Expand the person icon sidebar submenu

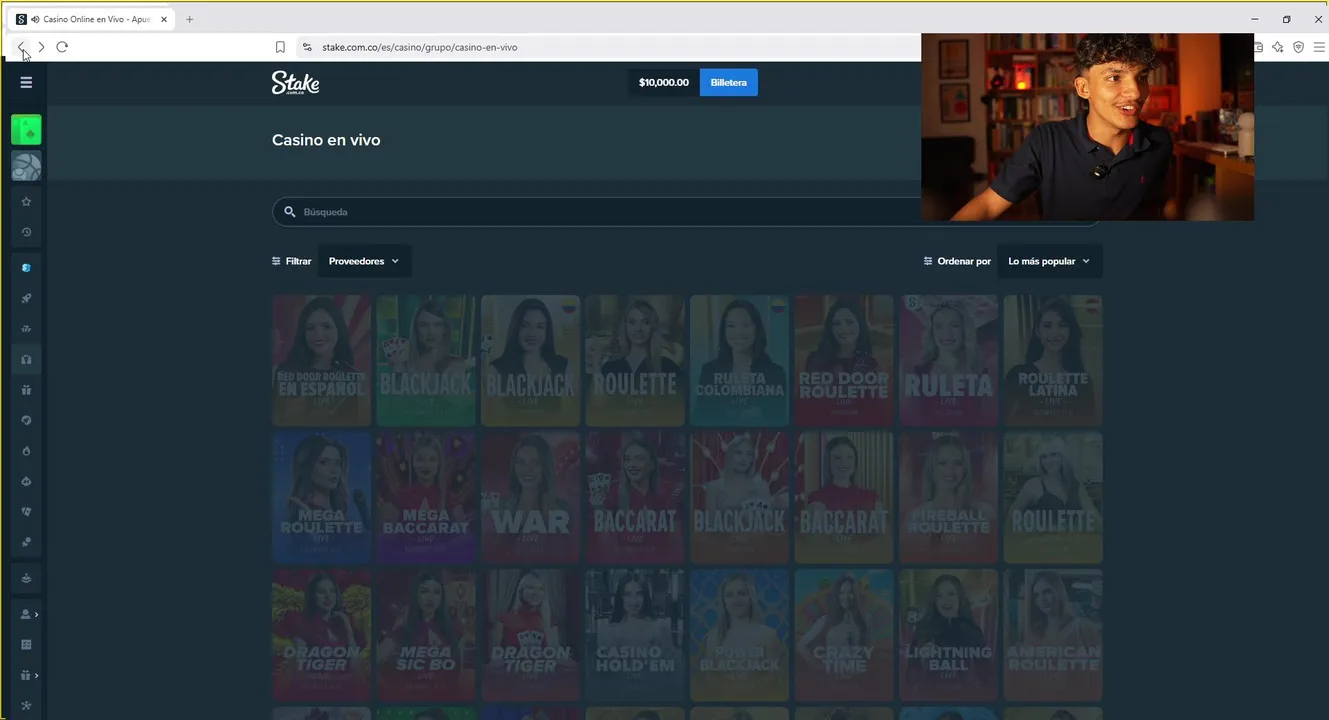tap(29, 614)
